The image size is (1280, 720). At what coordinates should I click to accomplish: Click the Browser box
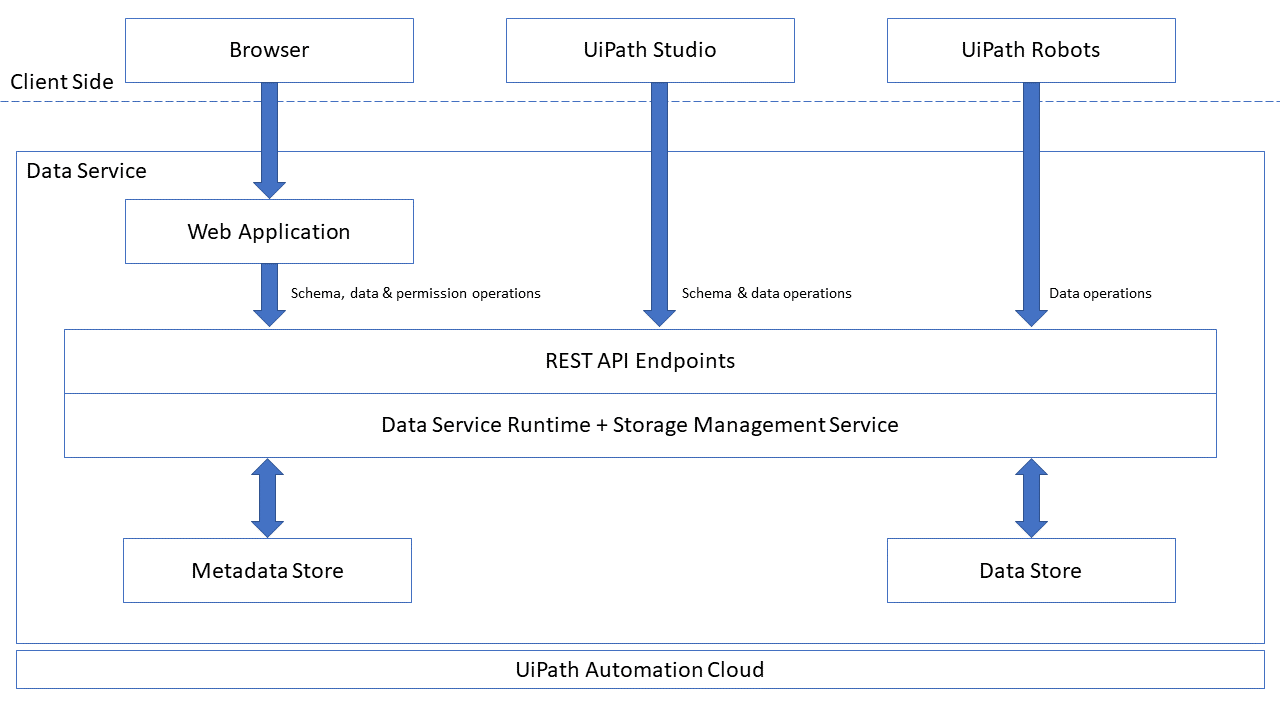coord(269,50)
